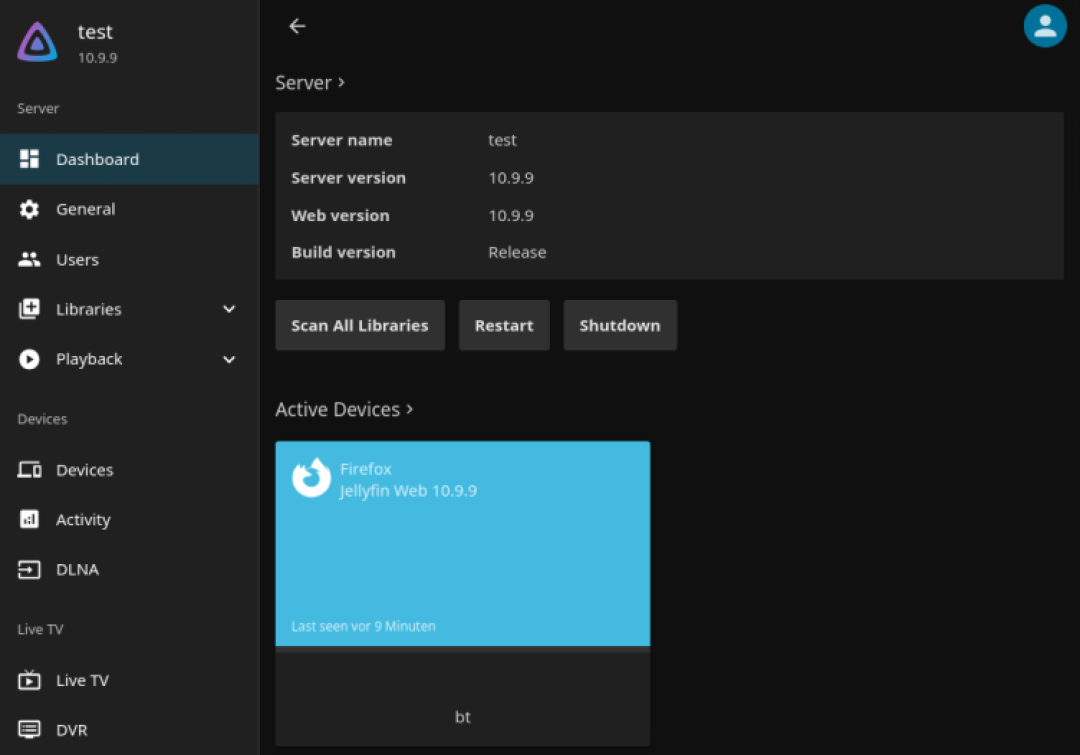Screen dimensions: 1080x755
Task: Click the Devices label in sidebar list
Action: point(85,470)
